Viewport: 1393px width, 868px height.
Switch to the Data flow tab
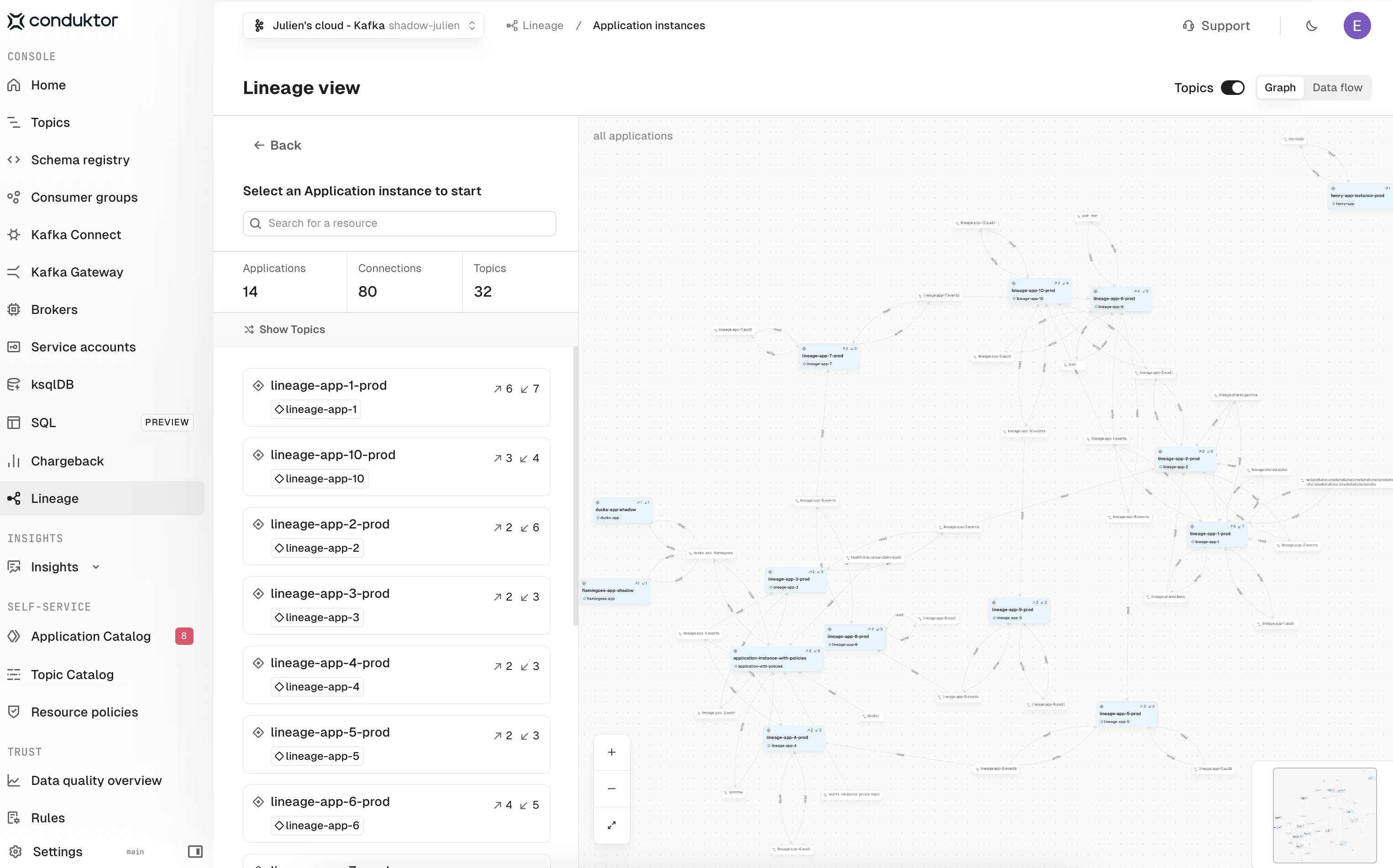(x=1337, y=88)
